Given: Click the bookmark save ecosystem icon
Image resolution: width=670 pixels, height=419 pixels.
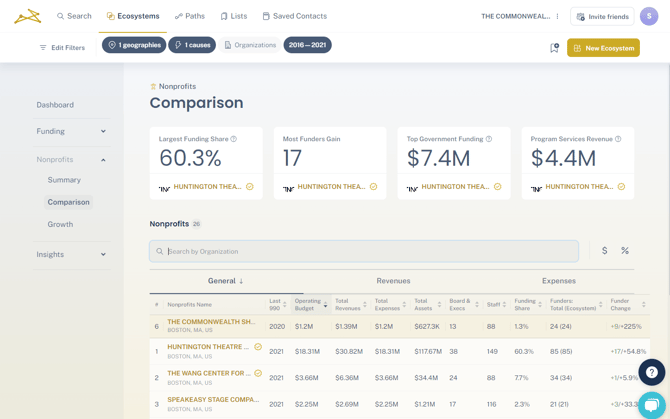Looking at the screenshot, I should [x=554, y=47].
